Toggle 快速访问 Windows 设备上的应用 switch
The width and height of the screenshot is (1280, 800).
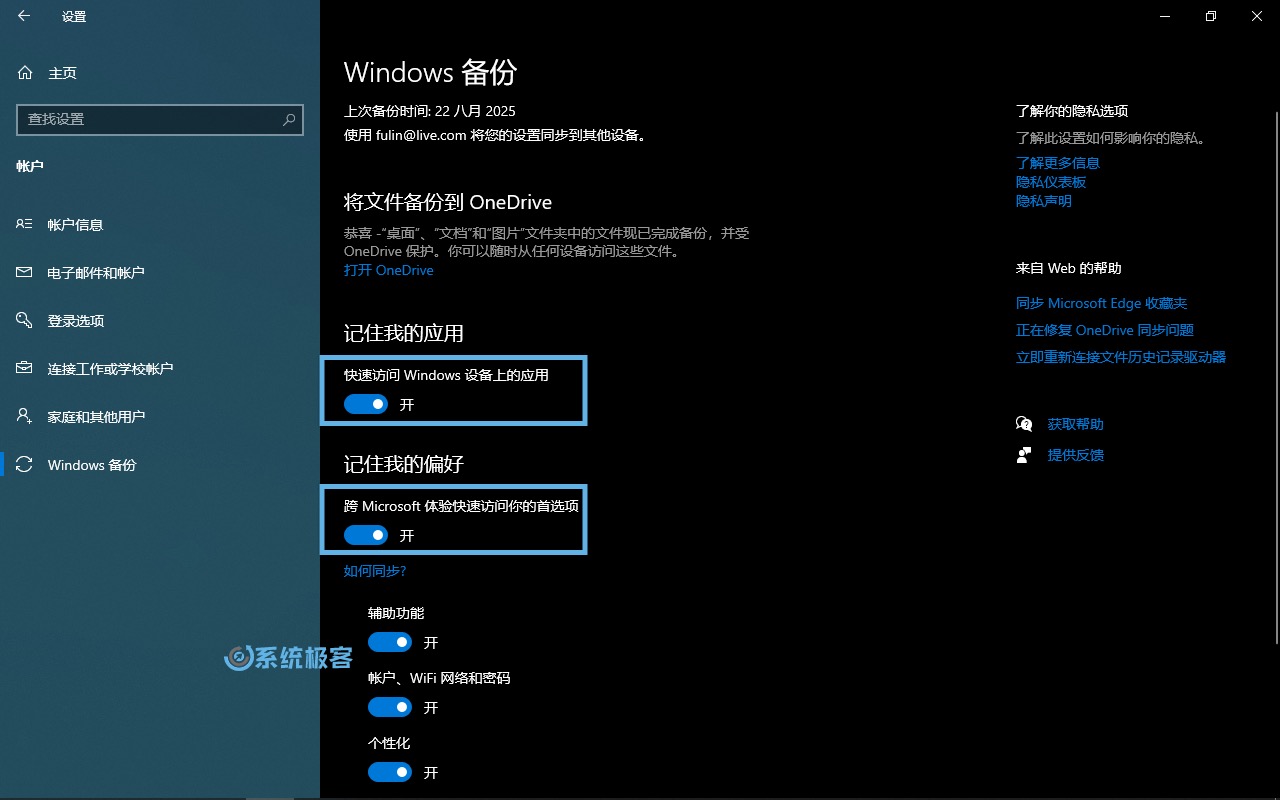(366, 404)
